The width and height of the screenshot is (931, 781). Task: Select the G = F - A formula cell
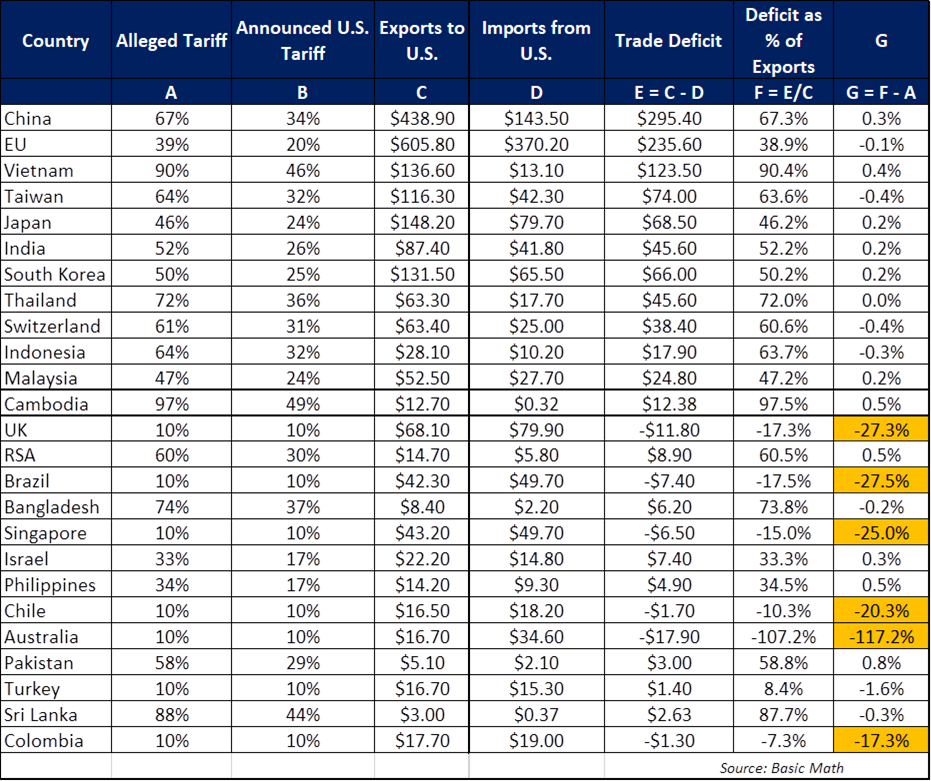coord(881,93)
